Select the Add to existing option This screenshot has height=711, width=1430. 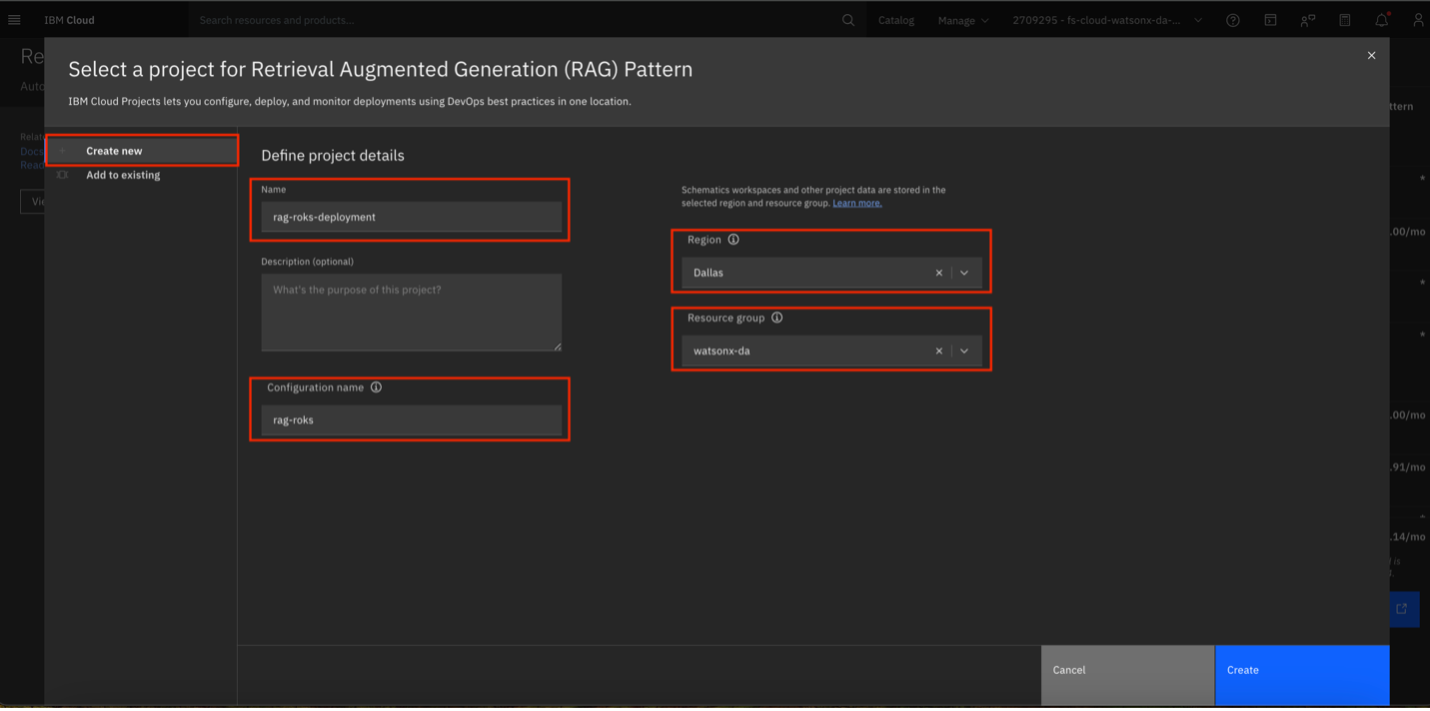[123, 175]
